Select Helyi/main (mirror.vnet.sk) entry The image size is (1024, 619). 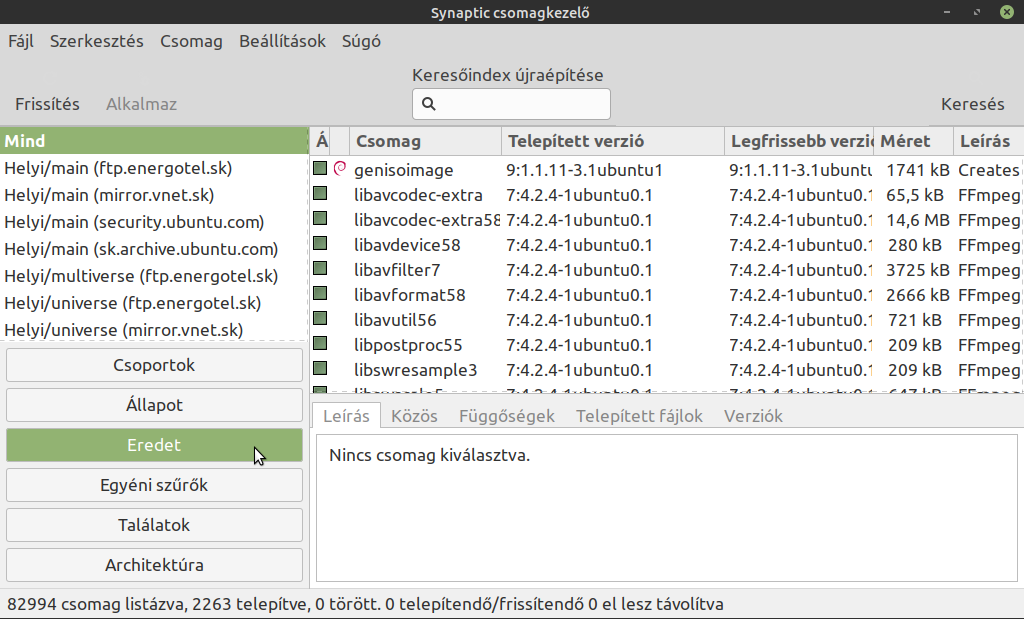154,195
